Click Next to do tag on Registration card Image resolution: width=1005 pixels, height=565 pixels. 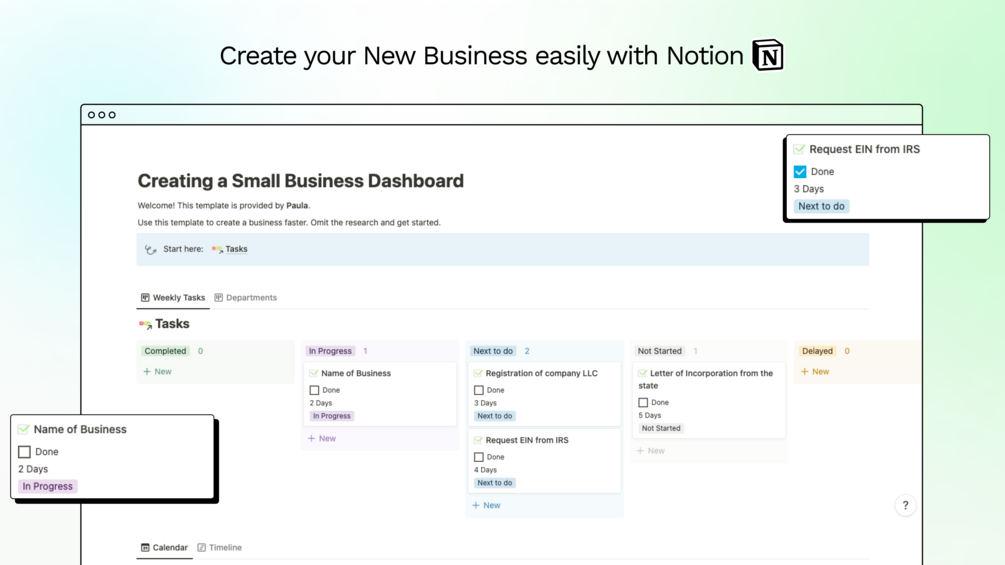pyautogui.click(x=494, y=416)
